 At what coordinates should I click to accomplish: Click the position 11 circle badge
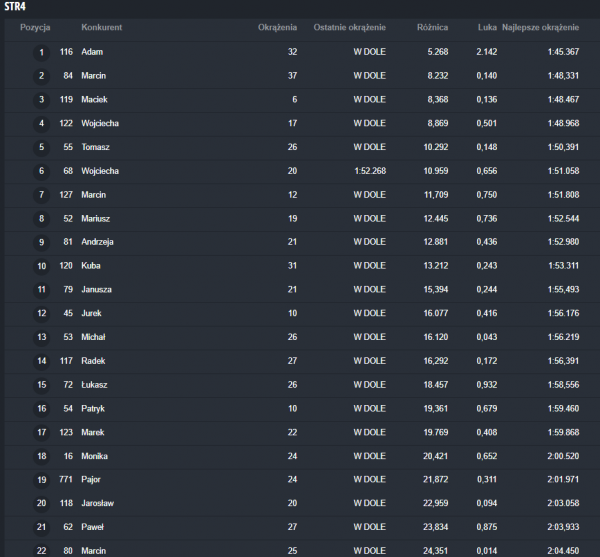coord(41,290)
